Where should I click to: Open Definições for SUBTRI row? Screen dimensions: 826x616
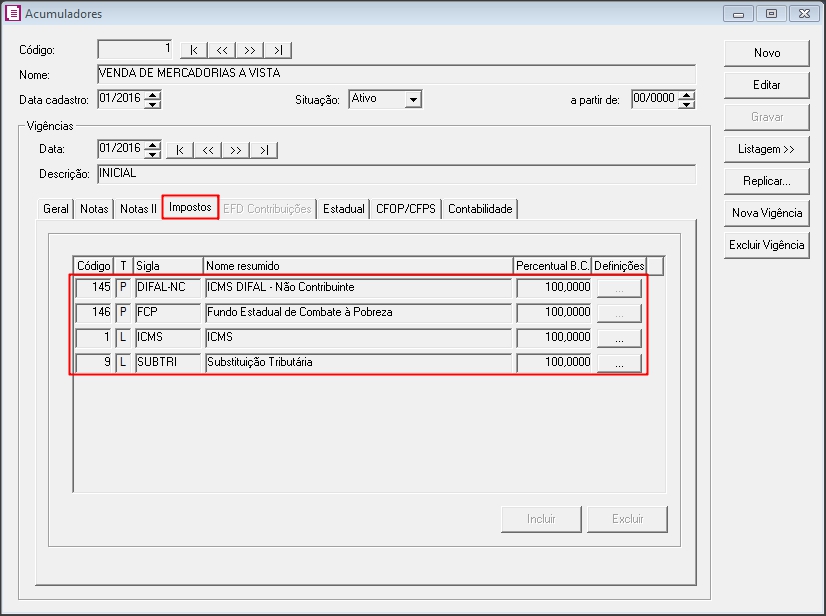click(x=619, y=363)
